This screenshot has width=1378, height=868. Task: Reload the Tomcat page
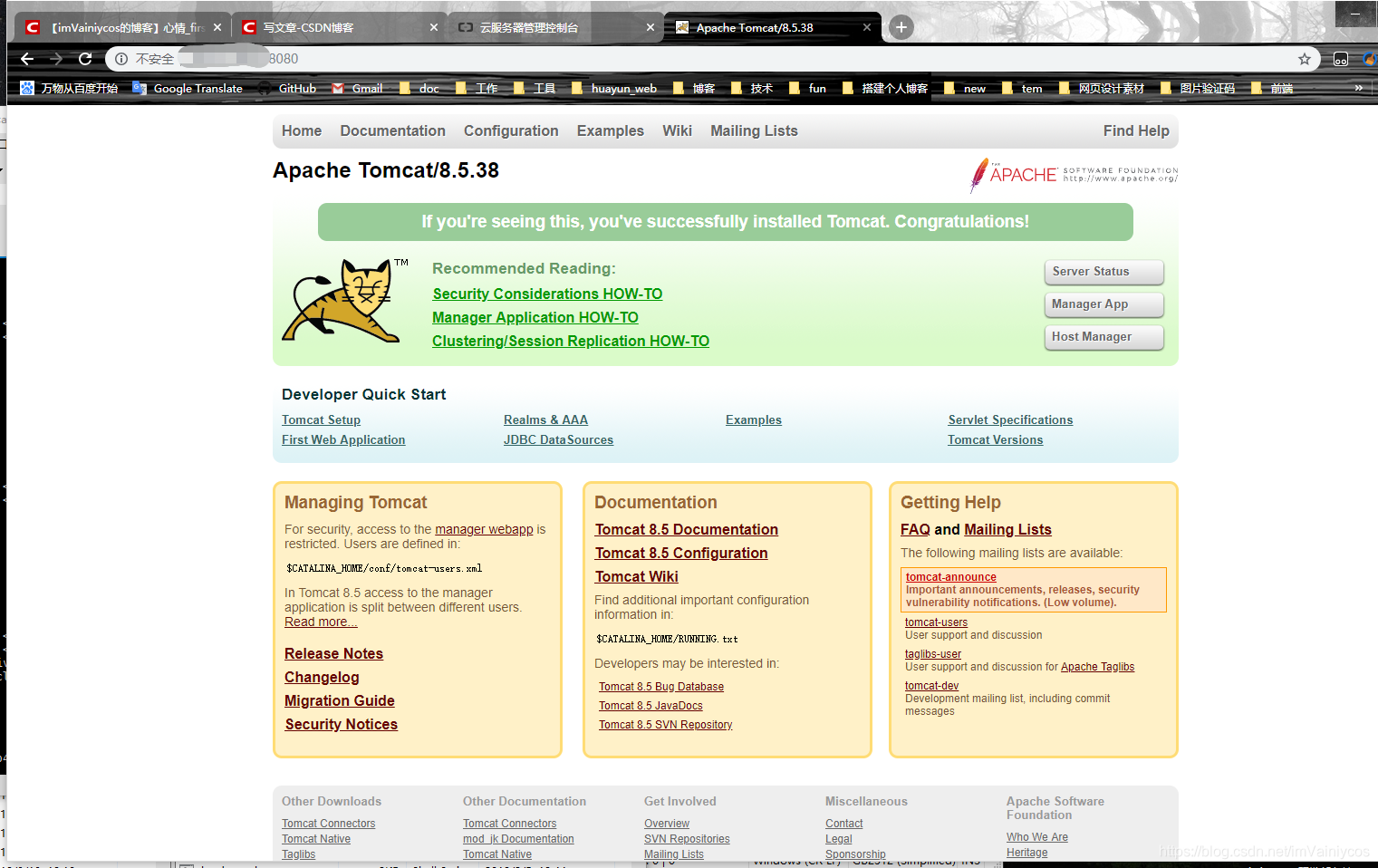tap(85, 59)
